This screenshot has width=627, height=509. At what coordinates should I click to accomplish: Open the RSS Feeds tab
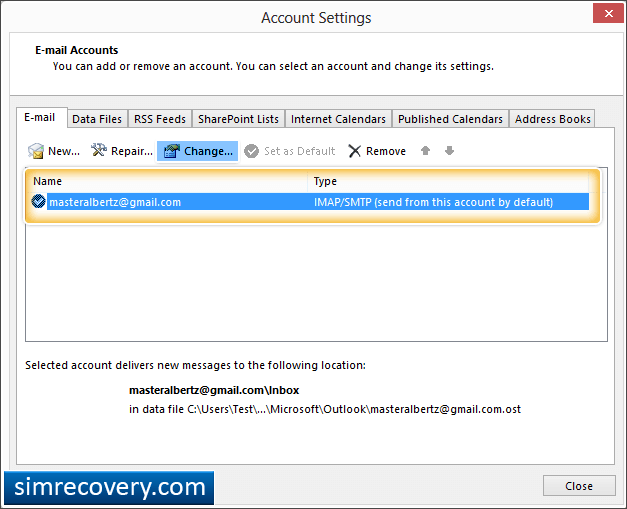pyautogui.click(x=160, y=119)
